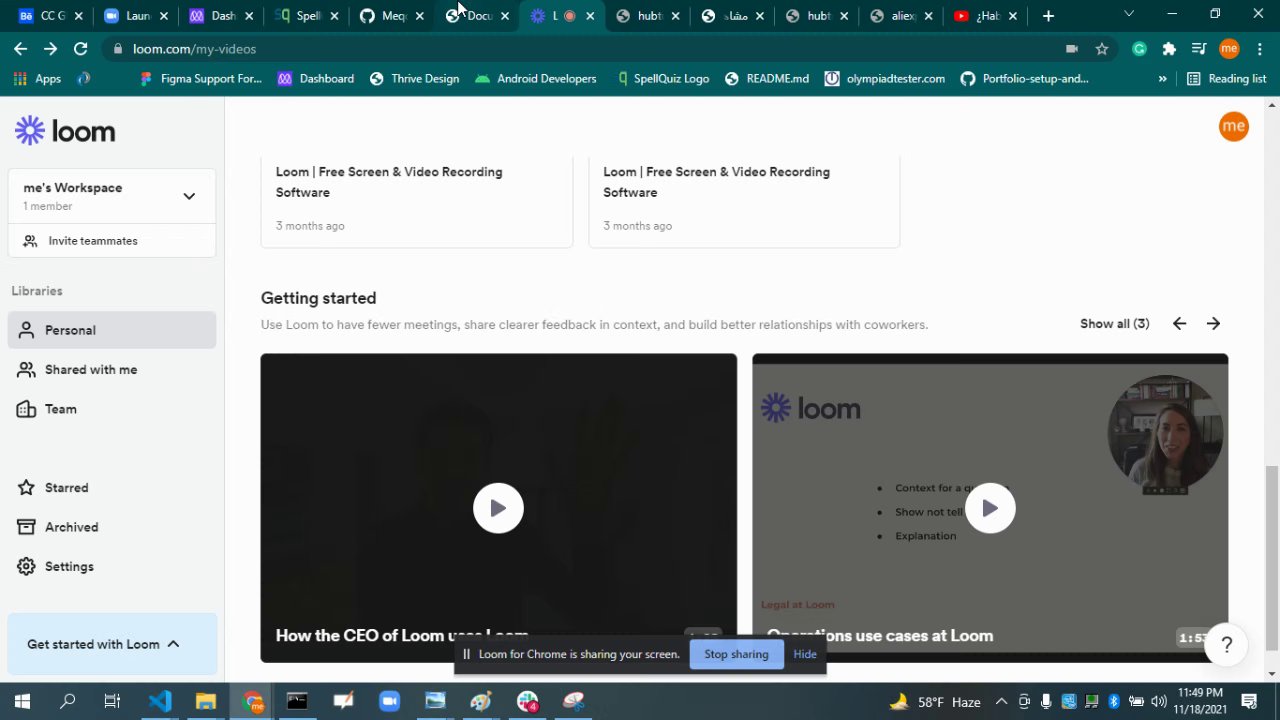Go to next Getting started videos arrow
The image size is (1280, 720).
[x=1213, y=324]
